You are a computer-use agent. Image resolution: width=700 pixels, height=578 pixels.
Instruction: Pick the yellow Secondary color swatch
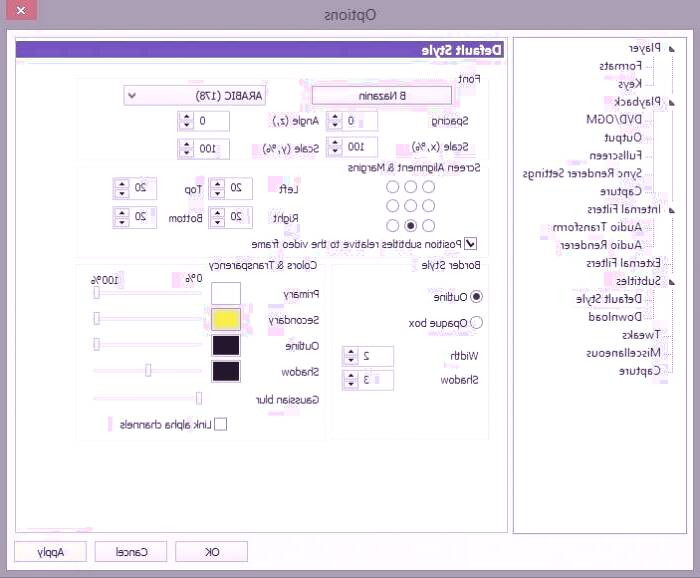[226, 319]
